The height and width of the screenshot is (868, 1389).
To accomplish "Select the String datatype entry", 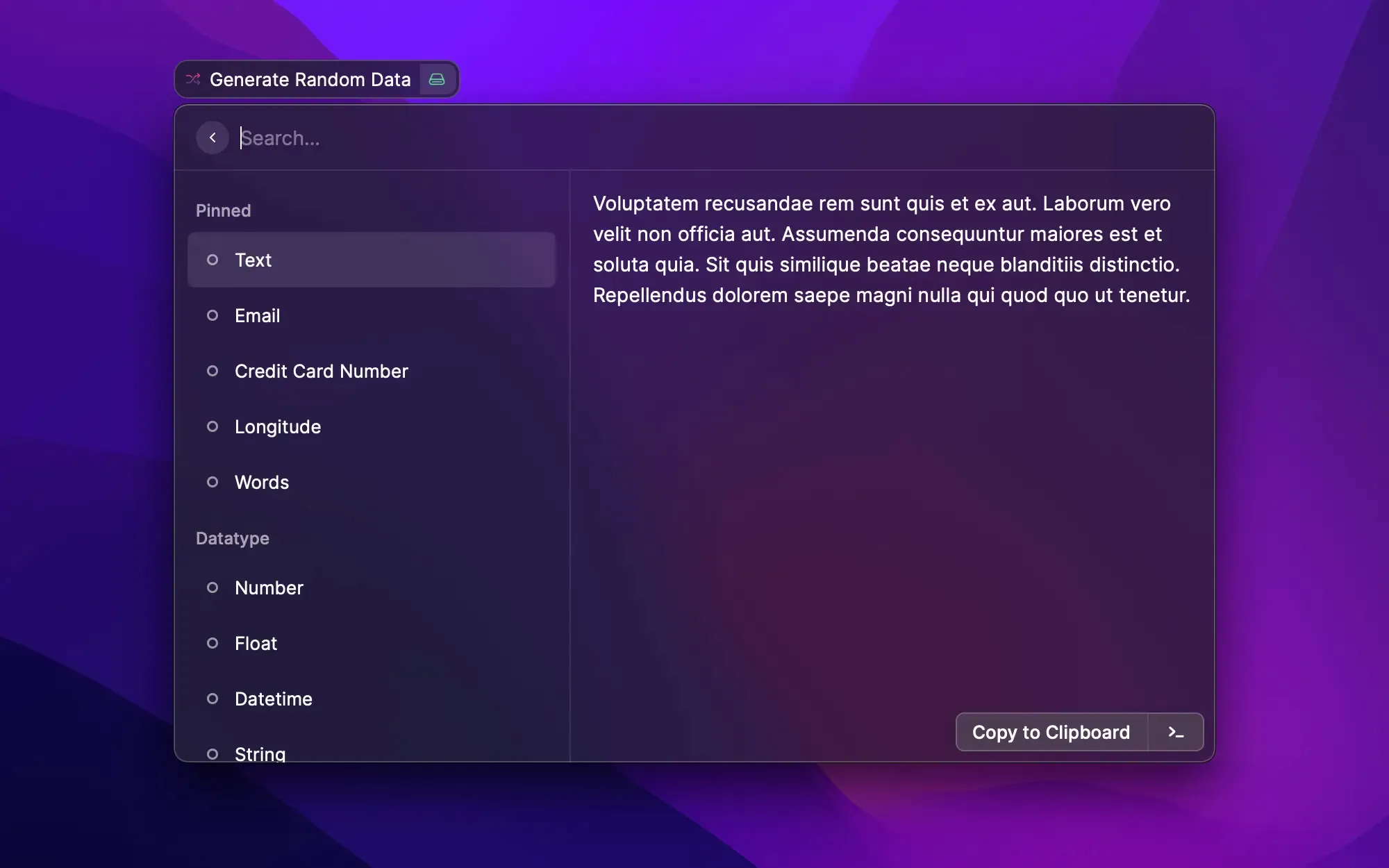I will 260,753.
